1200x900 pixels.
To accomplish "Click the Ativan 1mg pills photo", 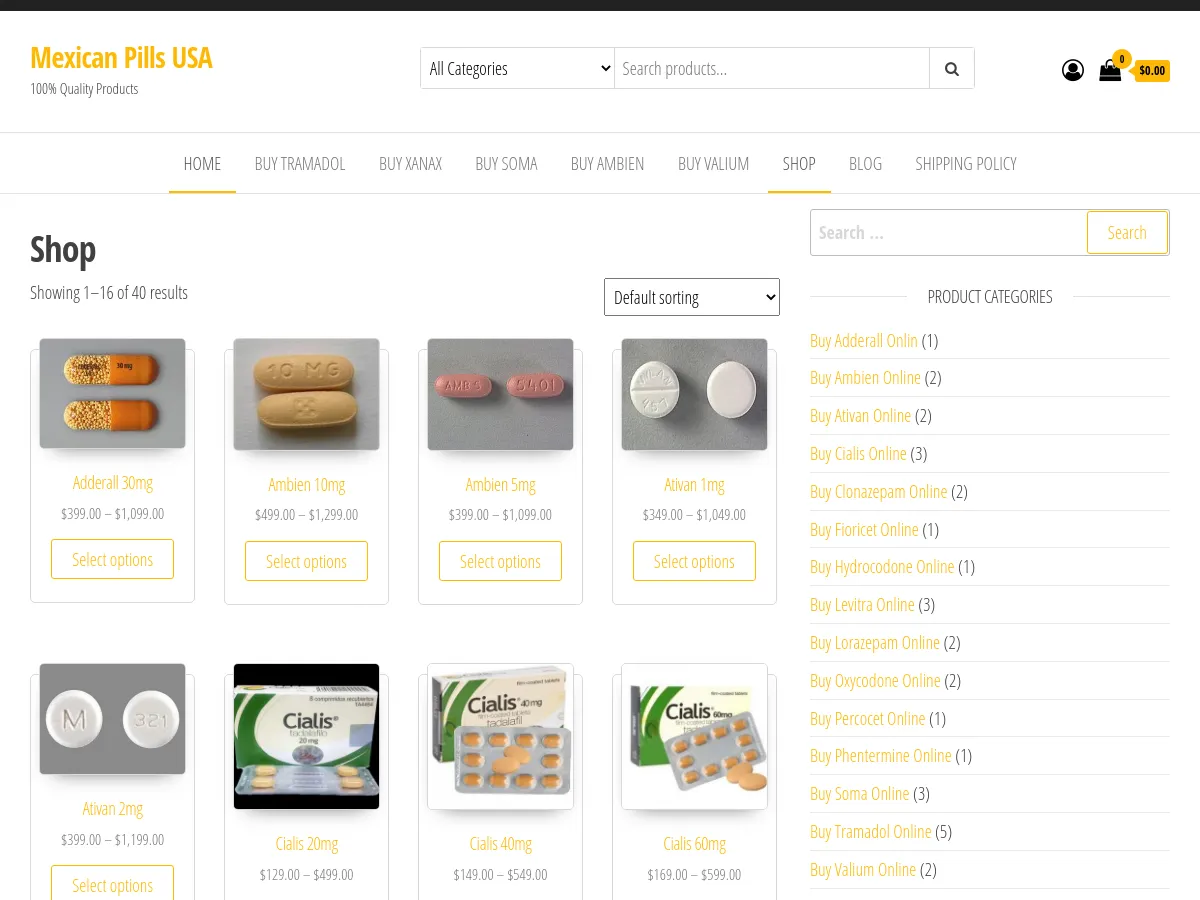I will 694,393.
